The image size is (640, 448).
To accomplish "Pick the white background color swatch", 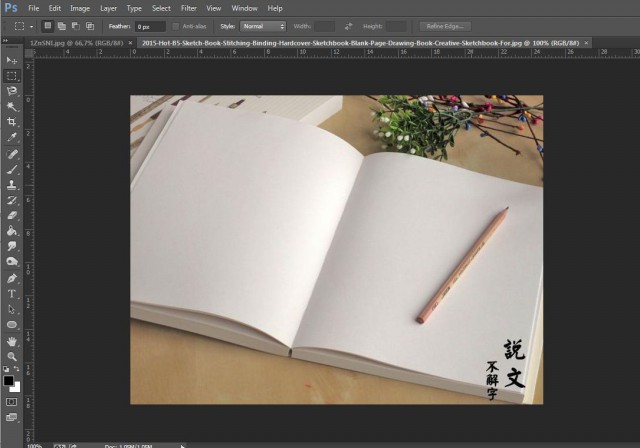I will [17, 388].
